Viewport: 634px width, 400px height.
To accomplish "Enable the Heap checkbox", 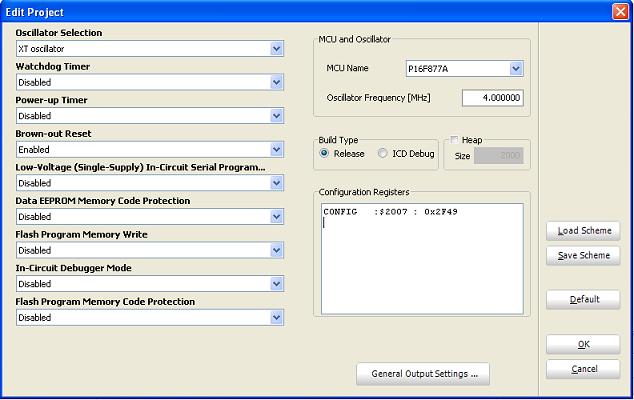I will pos(455,140).
